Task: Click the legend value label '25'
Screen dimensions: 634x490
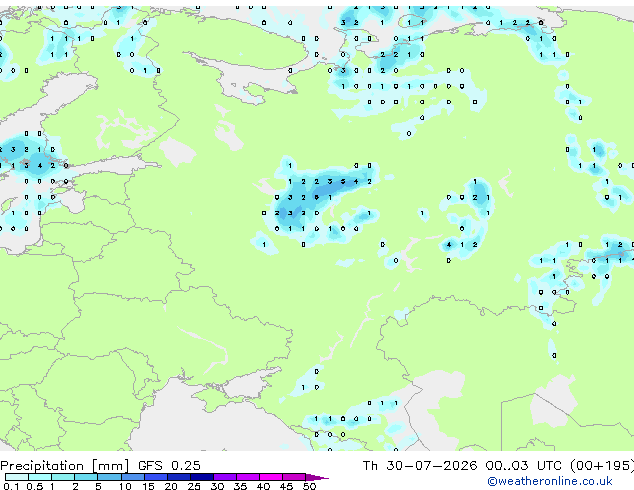Action: [194, 486]
